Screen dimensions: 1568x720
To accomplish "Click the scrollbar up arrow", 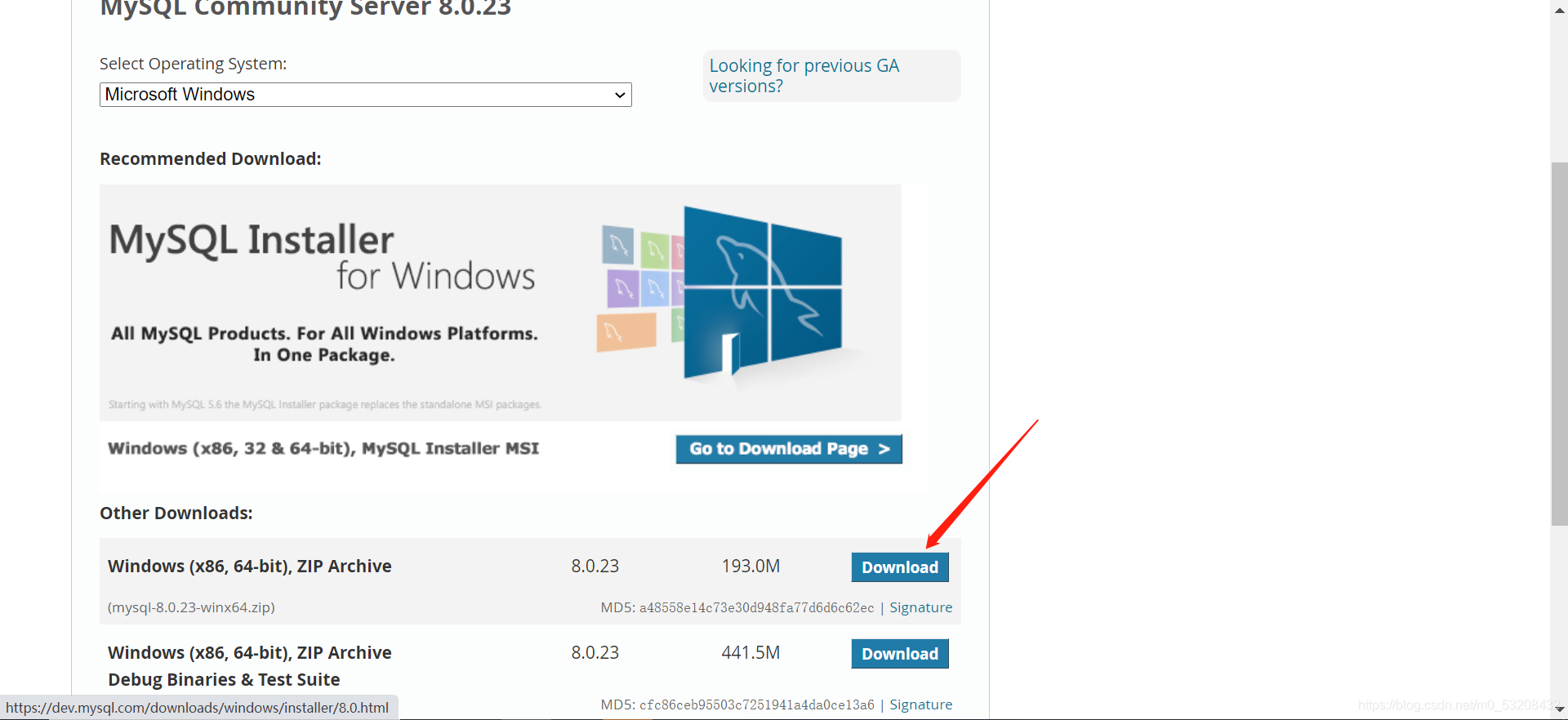I will click(1559, 10).
